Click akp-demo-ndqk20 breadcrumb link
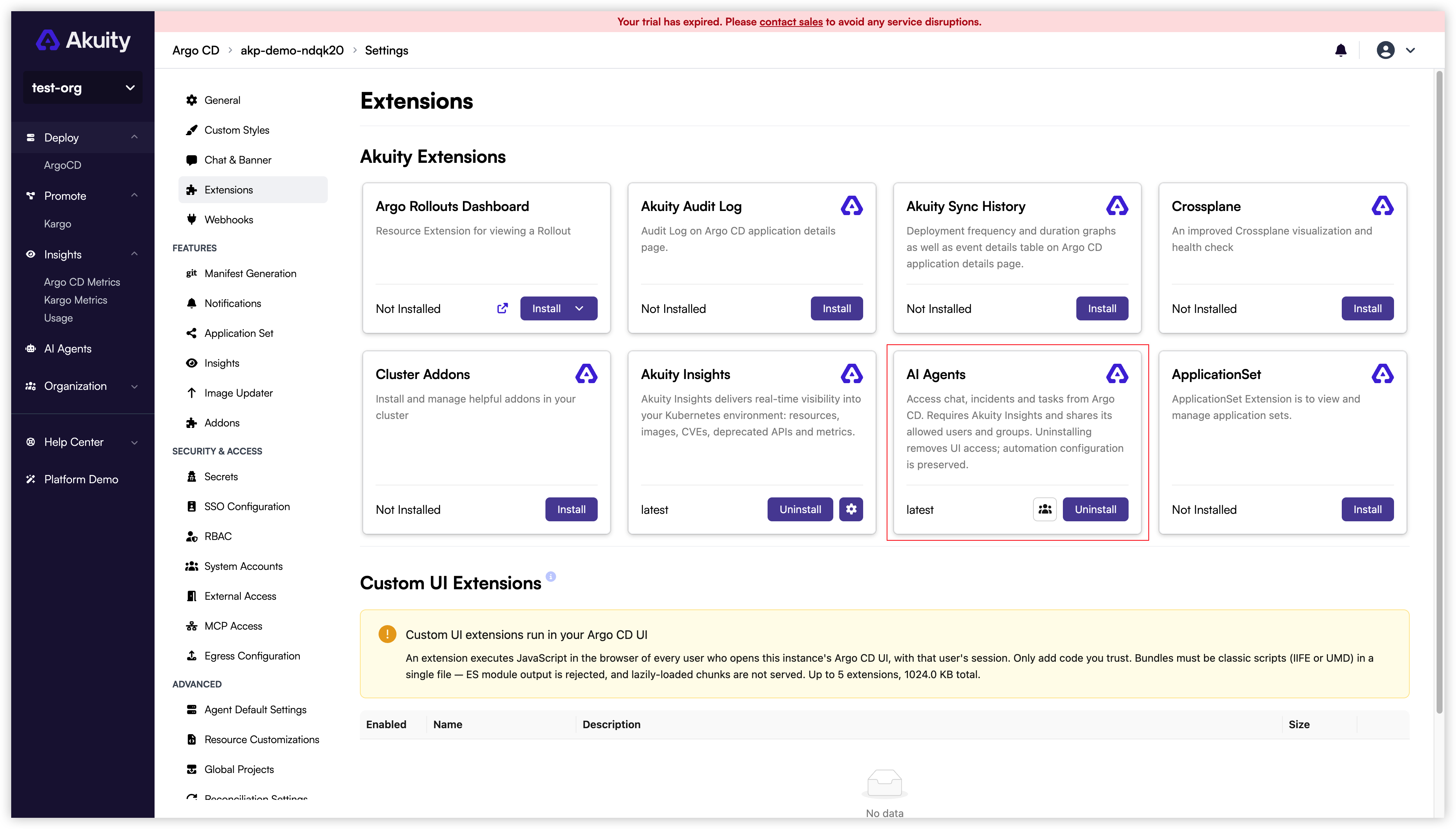Image resolution: width=1456 pixels, height=829 pixels. (x=292, y=50)
